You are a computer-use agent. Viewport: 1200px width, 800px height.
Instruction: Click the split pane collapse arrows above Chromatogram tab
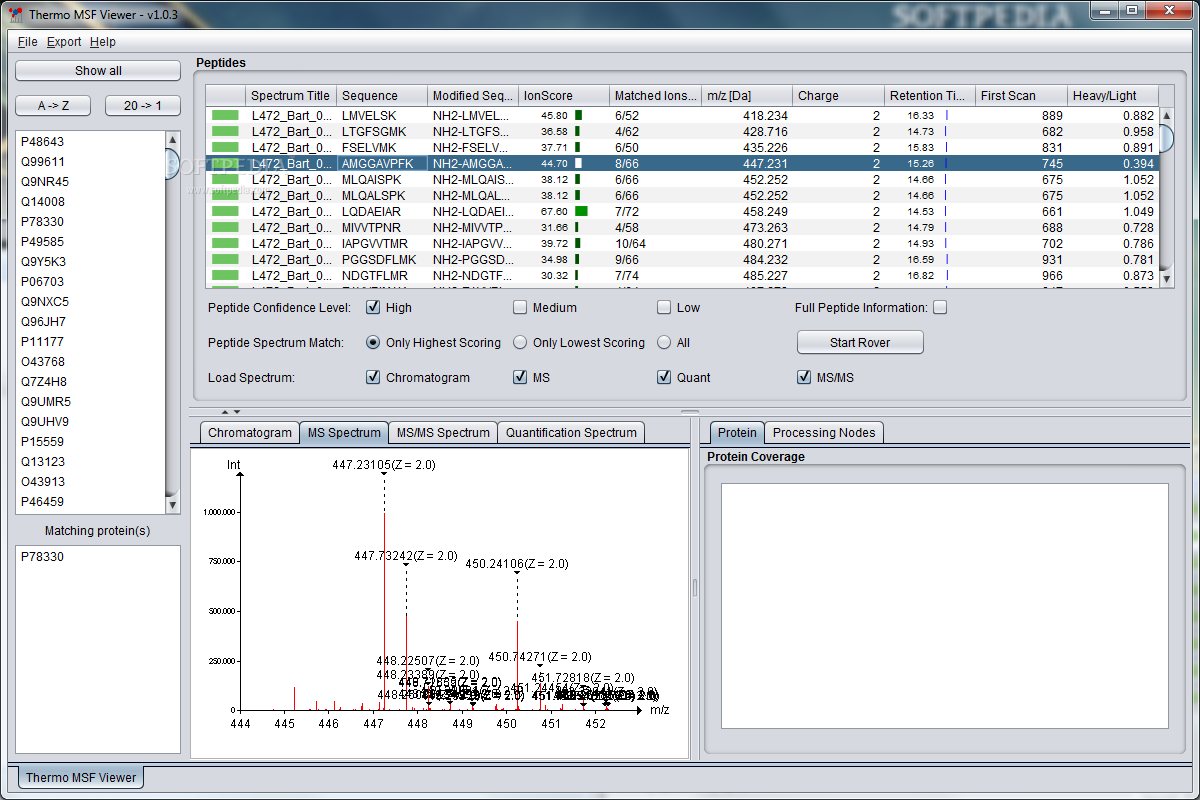pyautogui.click(x=231, y=412)
